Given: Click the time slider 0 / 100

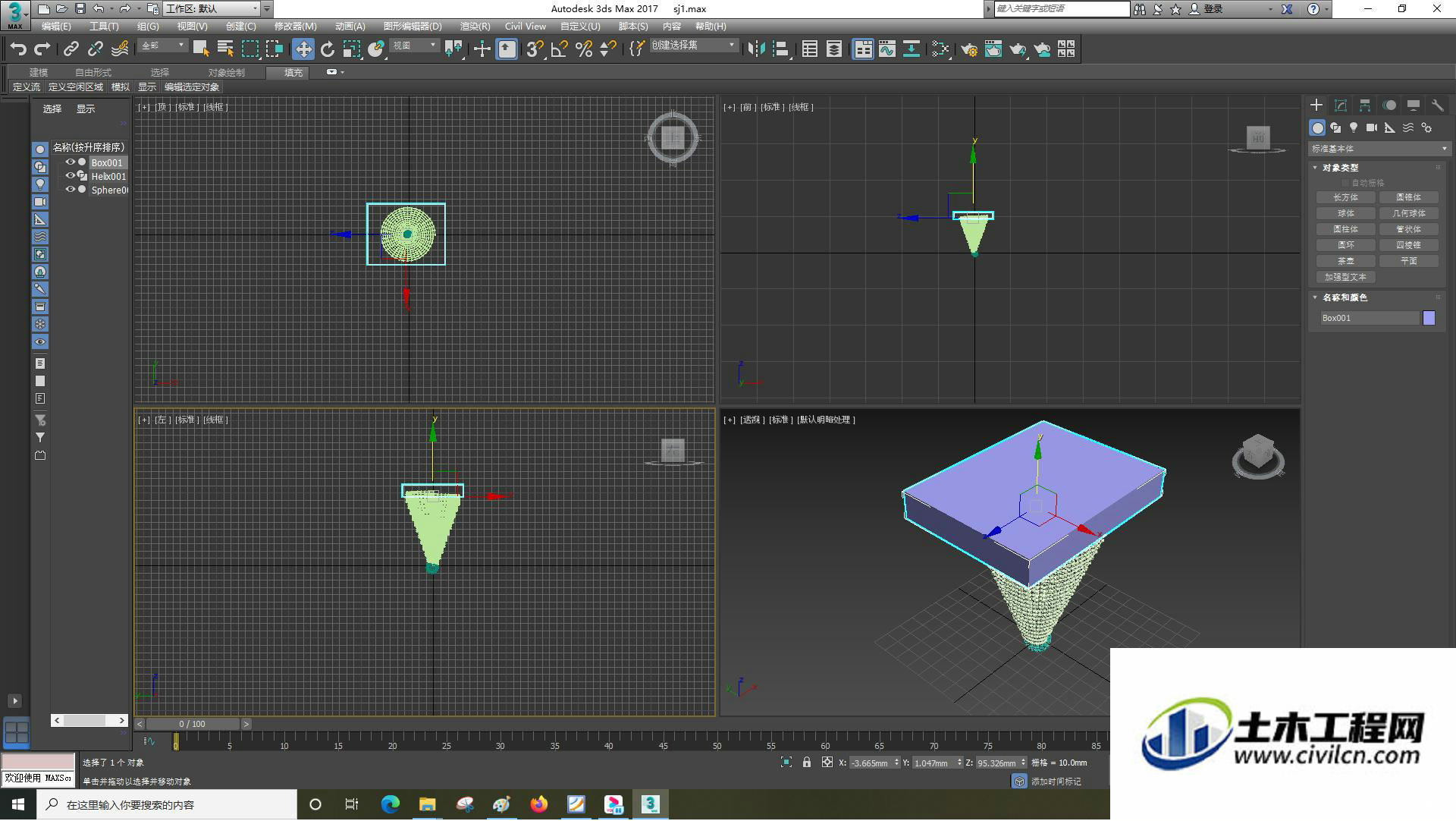Looking at the screenshot, I should 193,724.
